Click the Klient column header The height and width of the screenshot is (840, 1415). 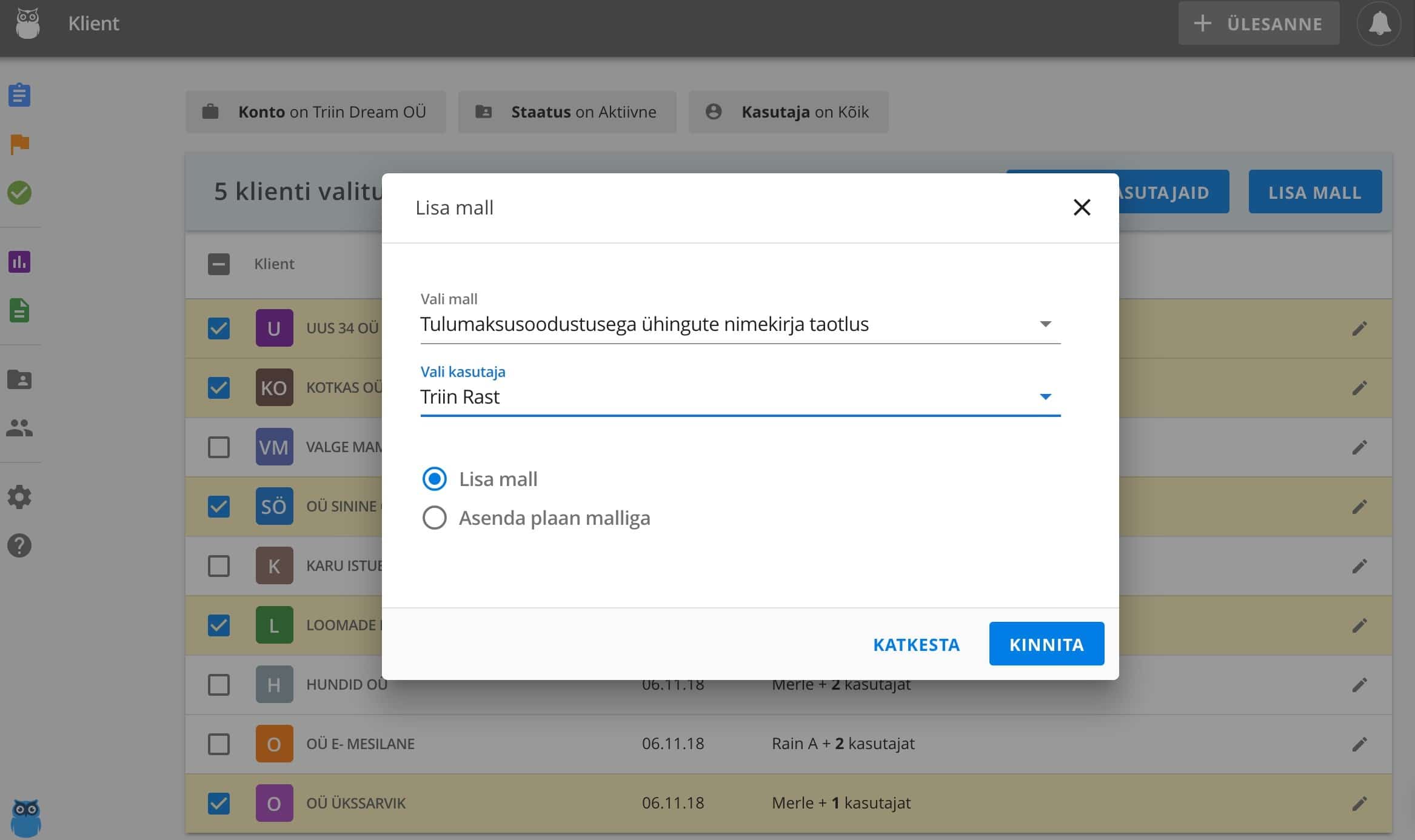pyautogui.click(x=274, y=264)
